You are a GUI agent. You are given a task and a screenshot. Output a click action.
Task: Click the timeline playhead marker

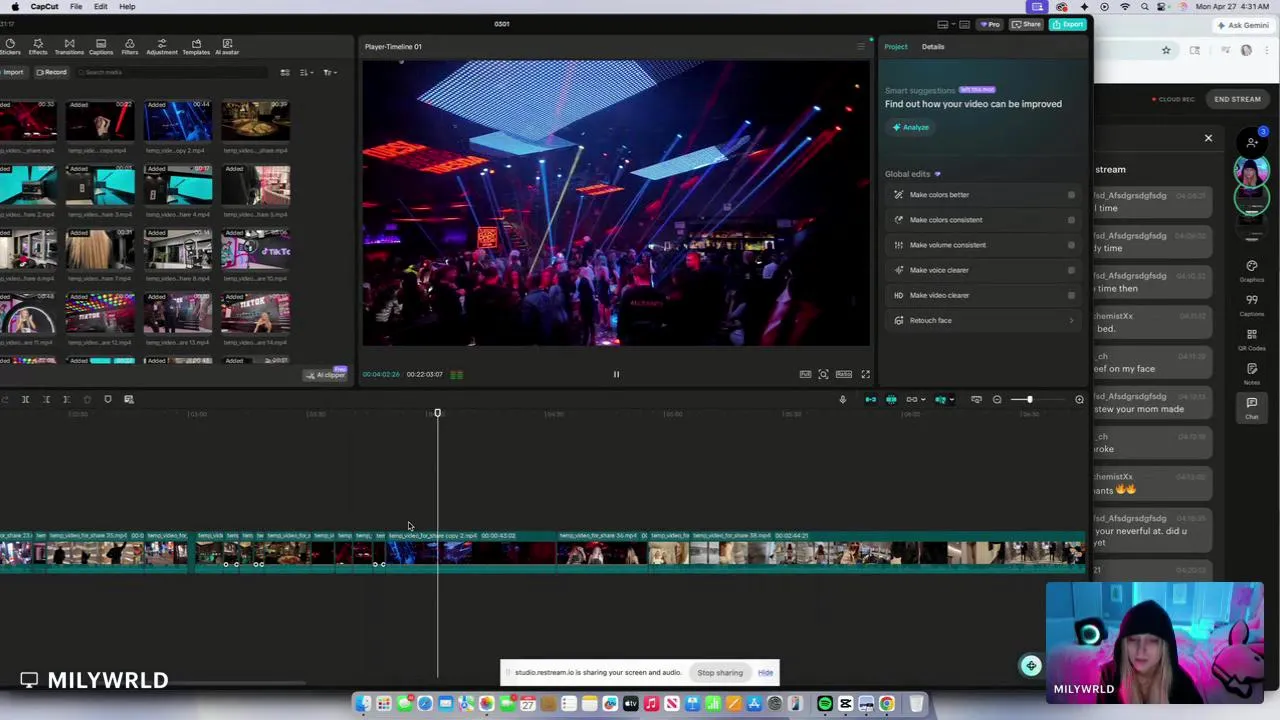(437, 414)
